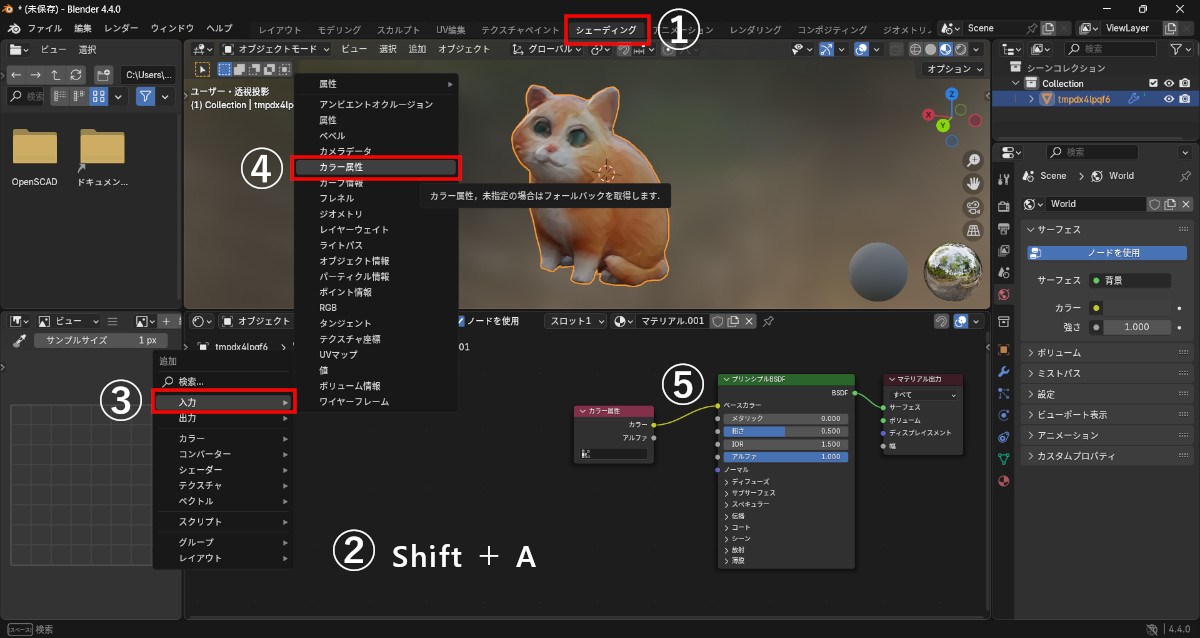Switch perspective/orthographic with grid gizmo

point(973,230)
